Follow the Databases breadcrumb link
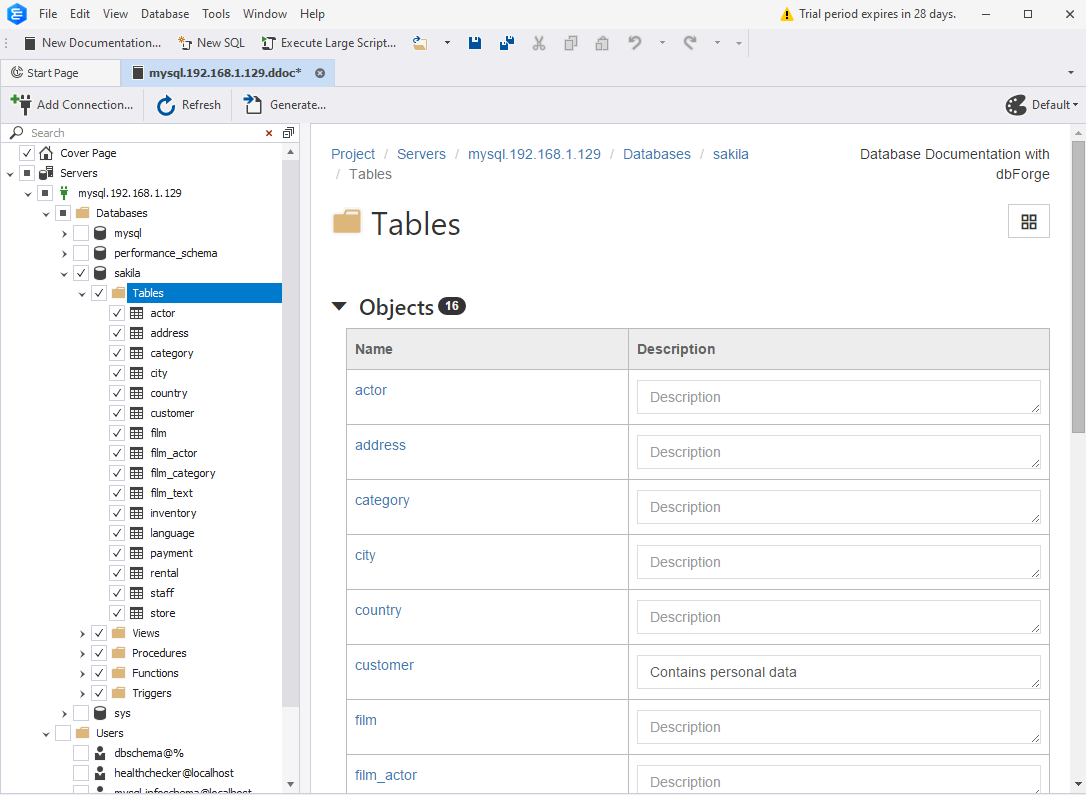Screen dimensions: 1086x795 (657, 154)
